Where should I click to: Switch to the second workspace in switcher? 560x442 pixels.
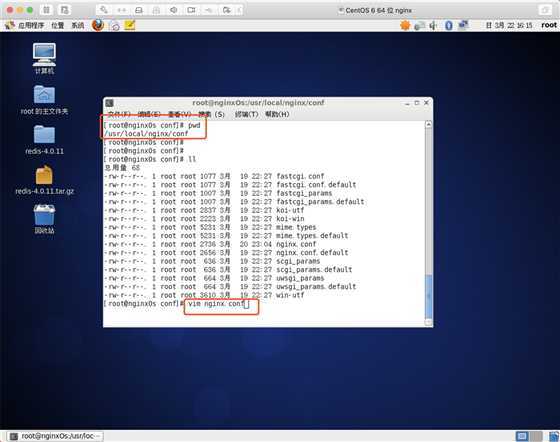click(x=536, y=436)
